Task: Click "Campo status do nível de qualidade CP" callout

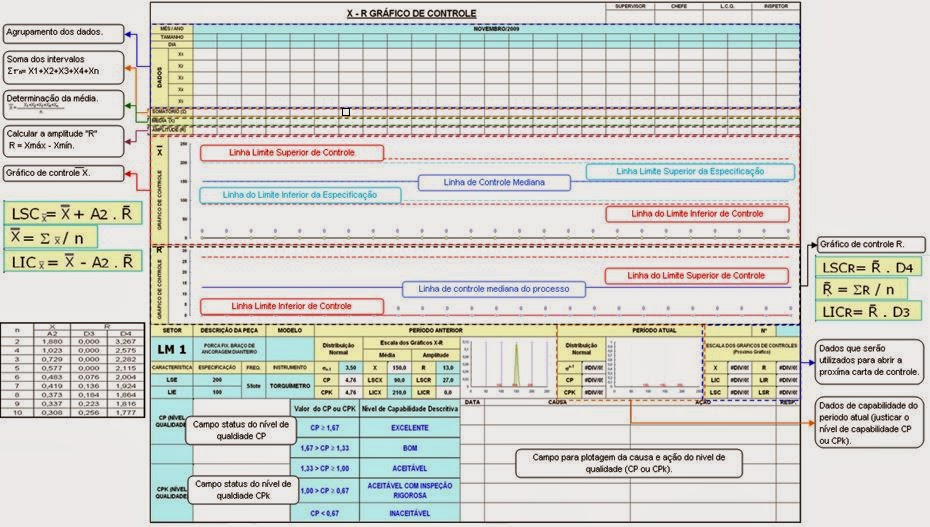Action: pos(241,430)
